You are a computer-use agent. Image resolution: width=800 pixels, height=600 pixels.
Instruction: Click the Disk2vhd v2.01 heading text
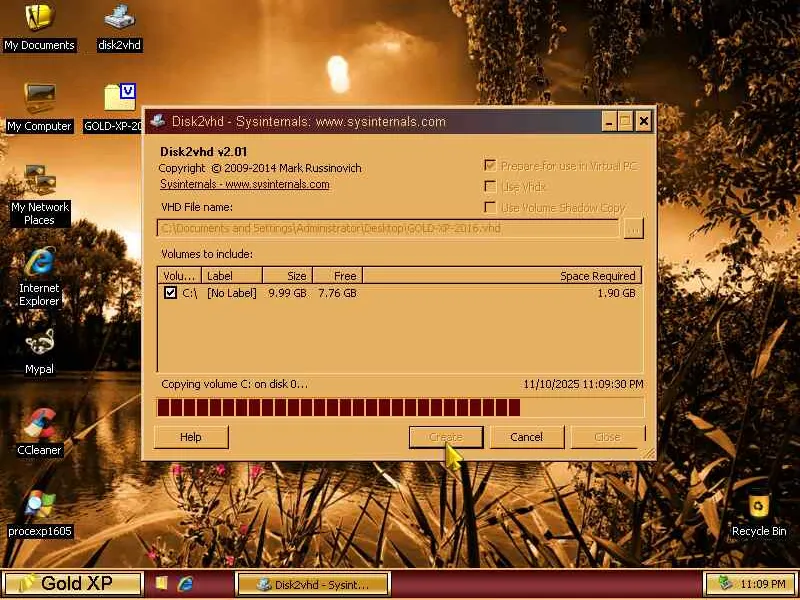point(204,152)
